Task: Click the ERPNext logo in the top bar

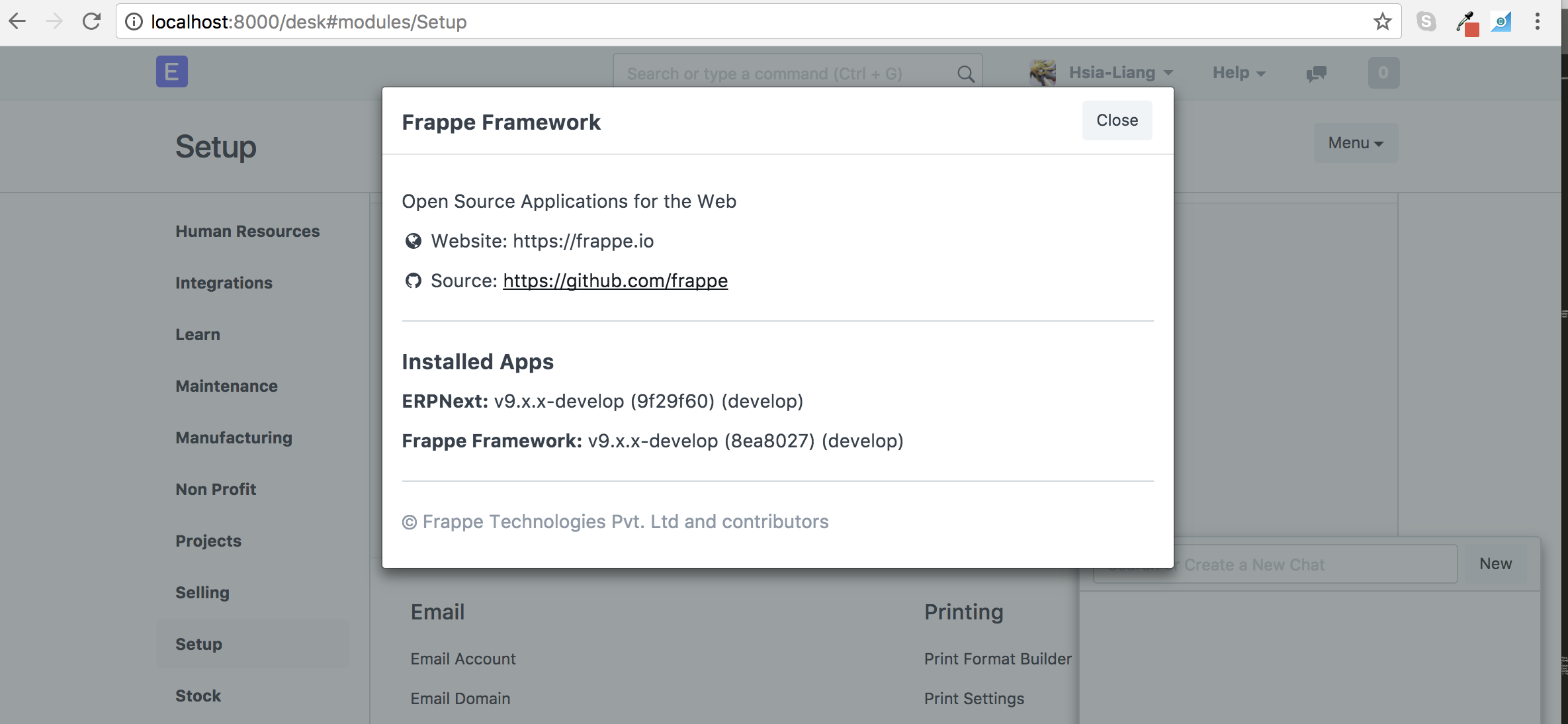Action: (x=171, y=71)
